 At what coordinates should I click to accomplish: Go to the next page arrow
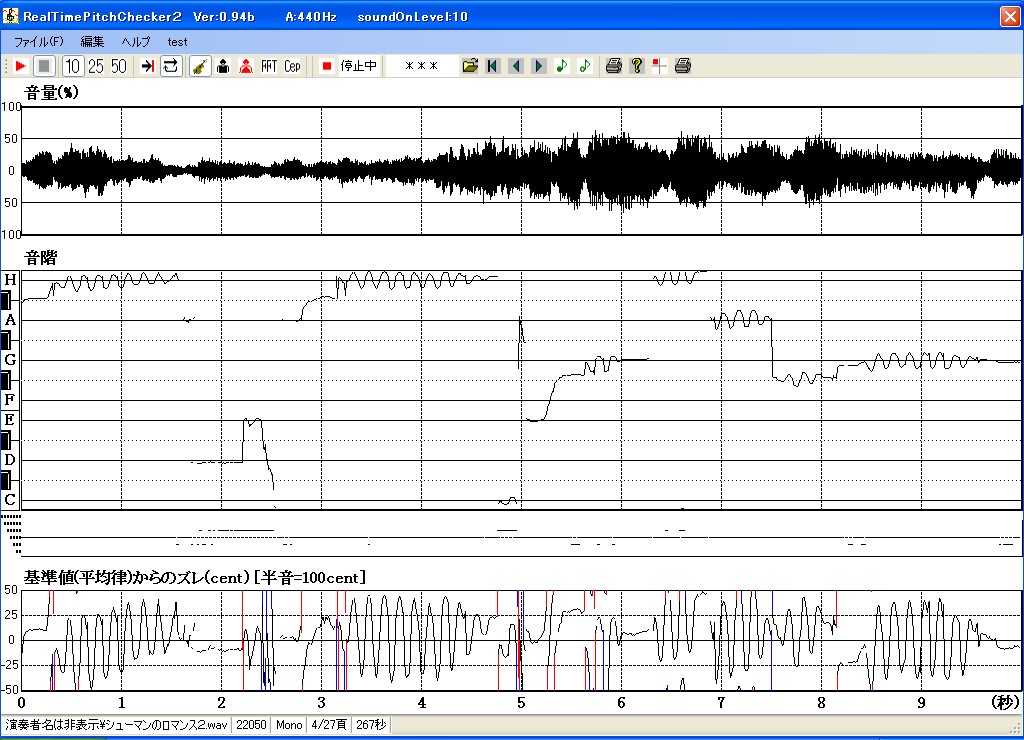[539, 66]
